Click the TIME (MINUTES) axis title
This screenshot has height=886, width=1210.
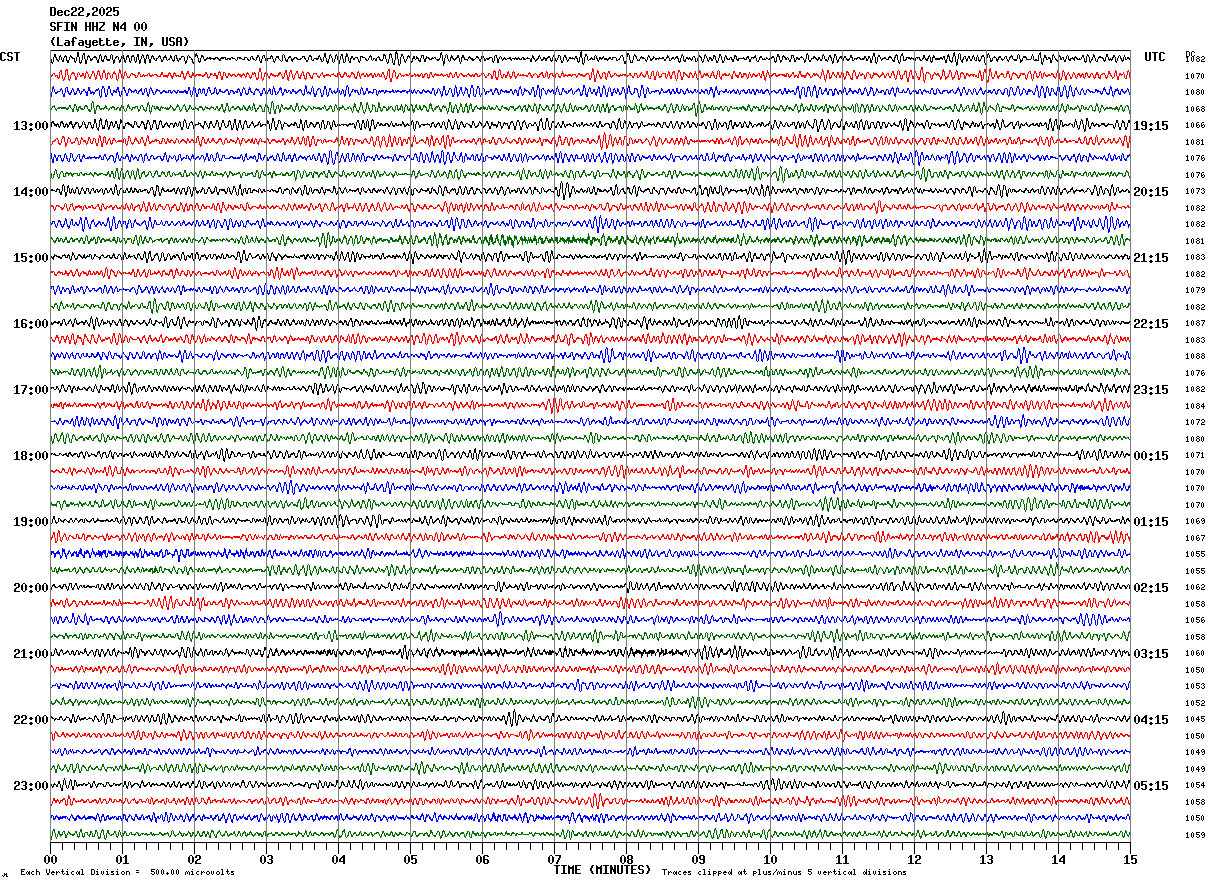pos(602,870)
